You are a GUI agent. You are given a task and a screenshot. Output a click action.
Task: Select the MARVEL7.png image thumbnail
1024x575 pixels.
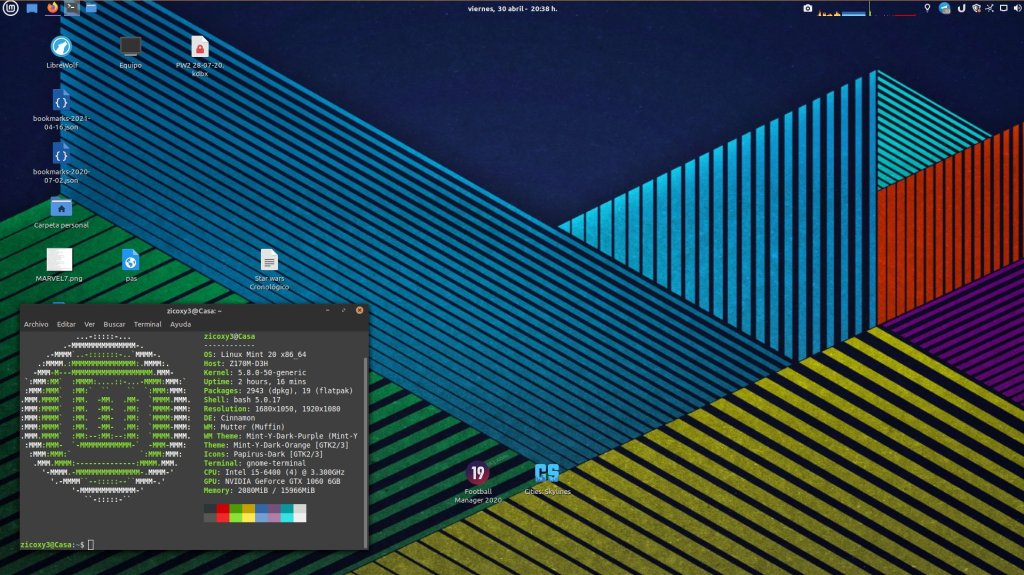pyautogui.click(x=59, y=260)
